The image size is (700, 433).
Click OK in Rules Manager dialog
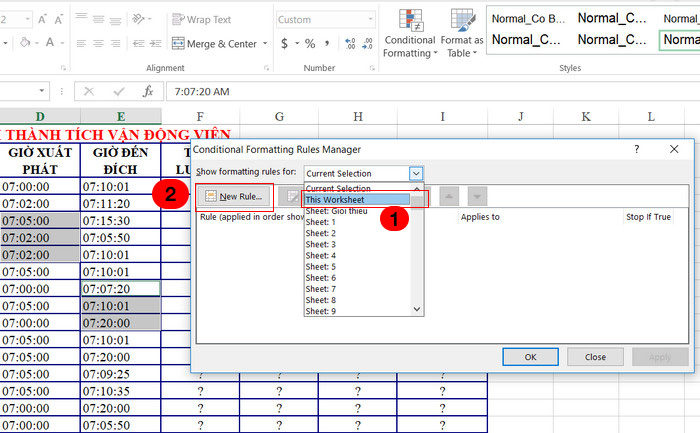530,357
